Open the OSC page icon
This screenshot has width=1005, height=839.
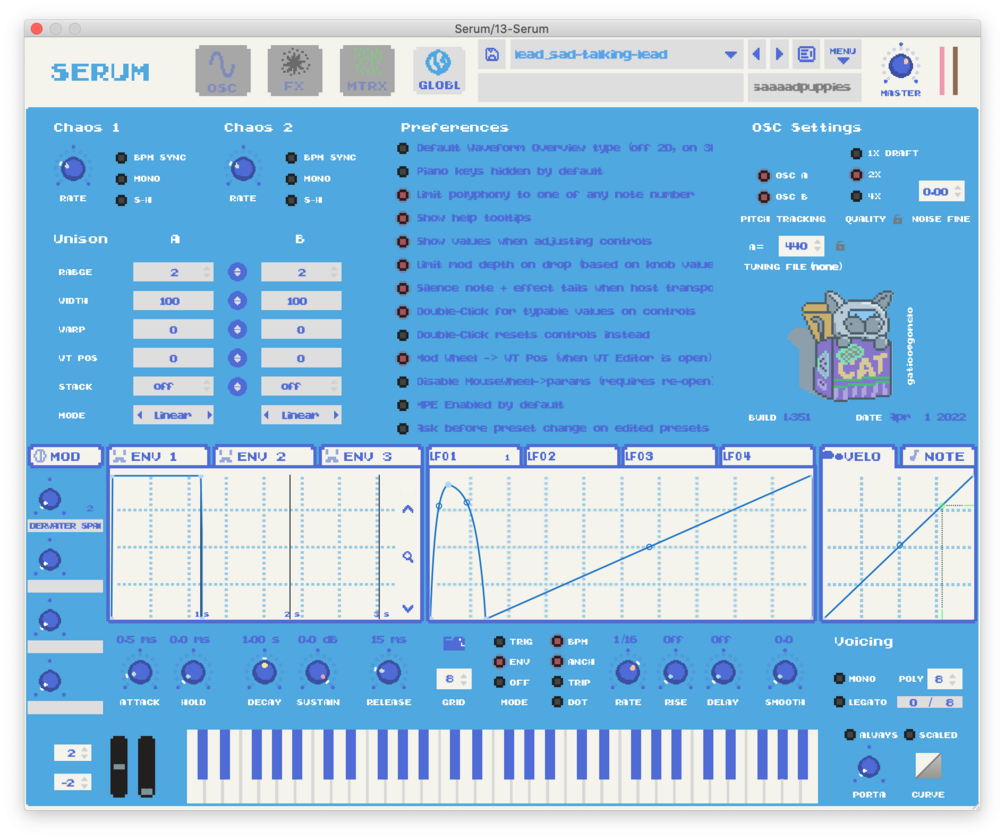click(x=222, y=71)
